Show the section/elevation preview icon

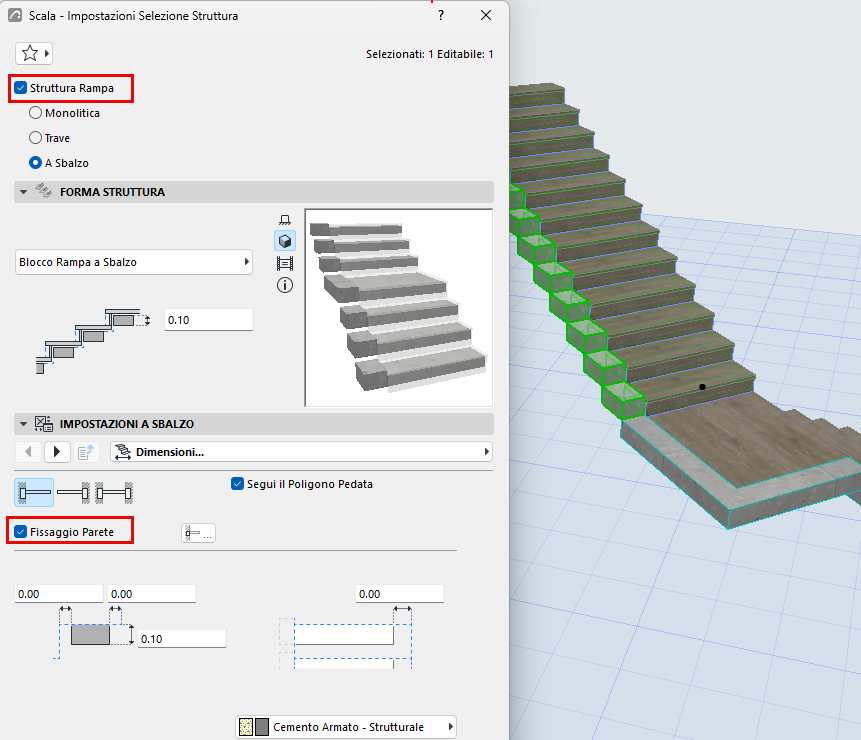pyautogui.click(x=284, y=264)
